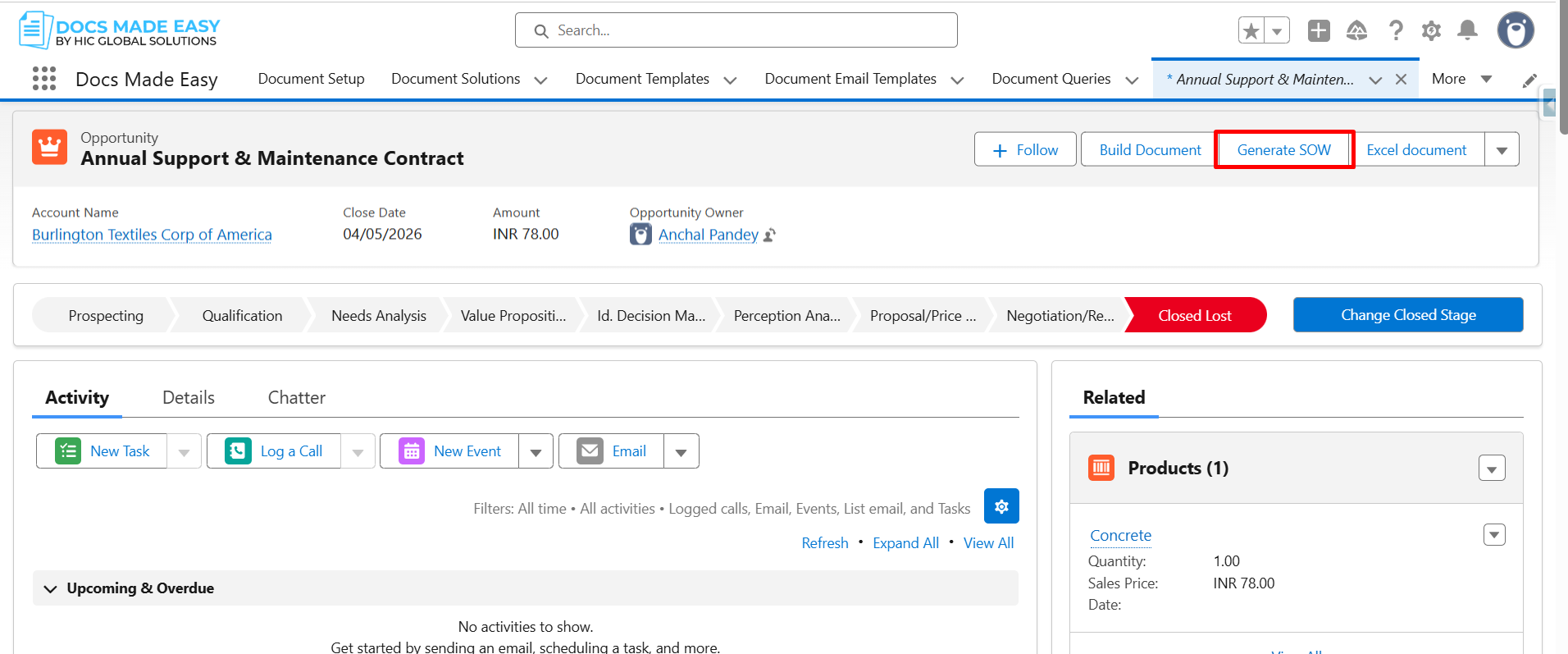Select the Perception Analysis stage
This screenshot has width=1568, height=654.
(787, 316)
